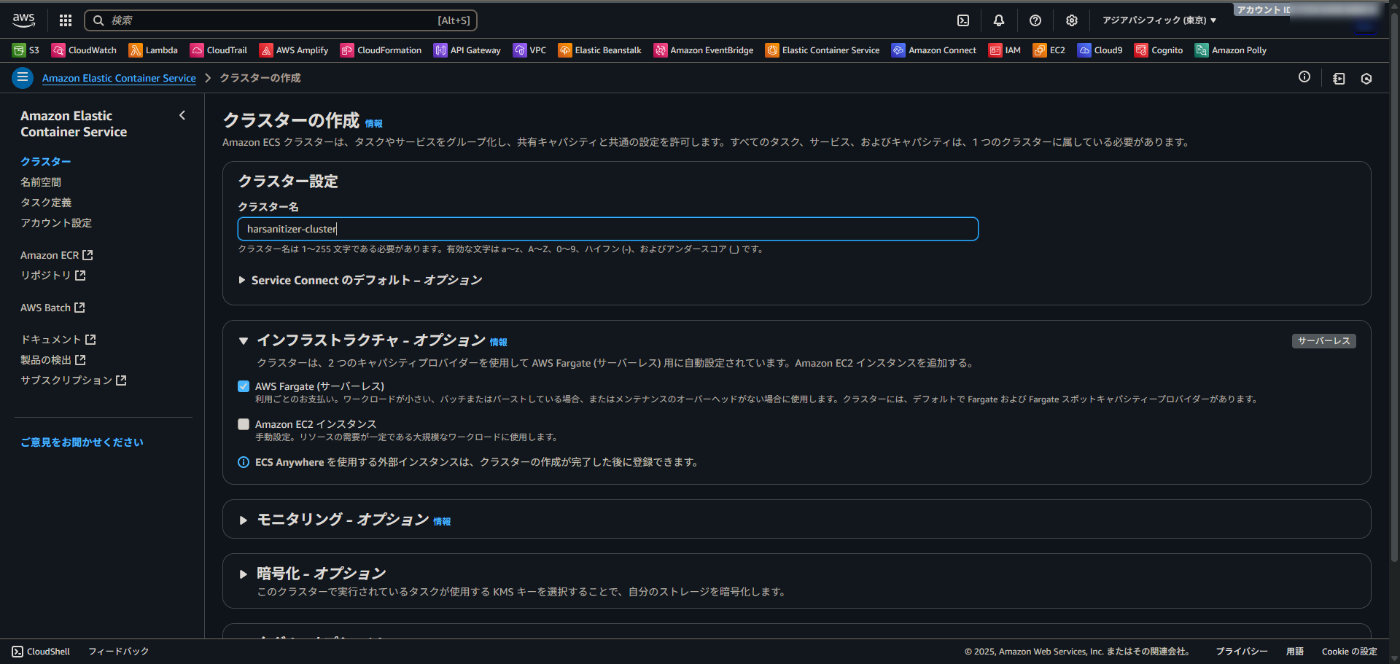Select 名前空間 in side navigation
Screen dimensions: 1400x664
pos(40,182)
